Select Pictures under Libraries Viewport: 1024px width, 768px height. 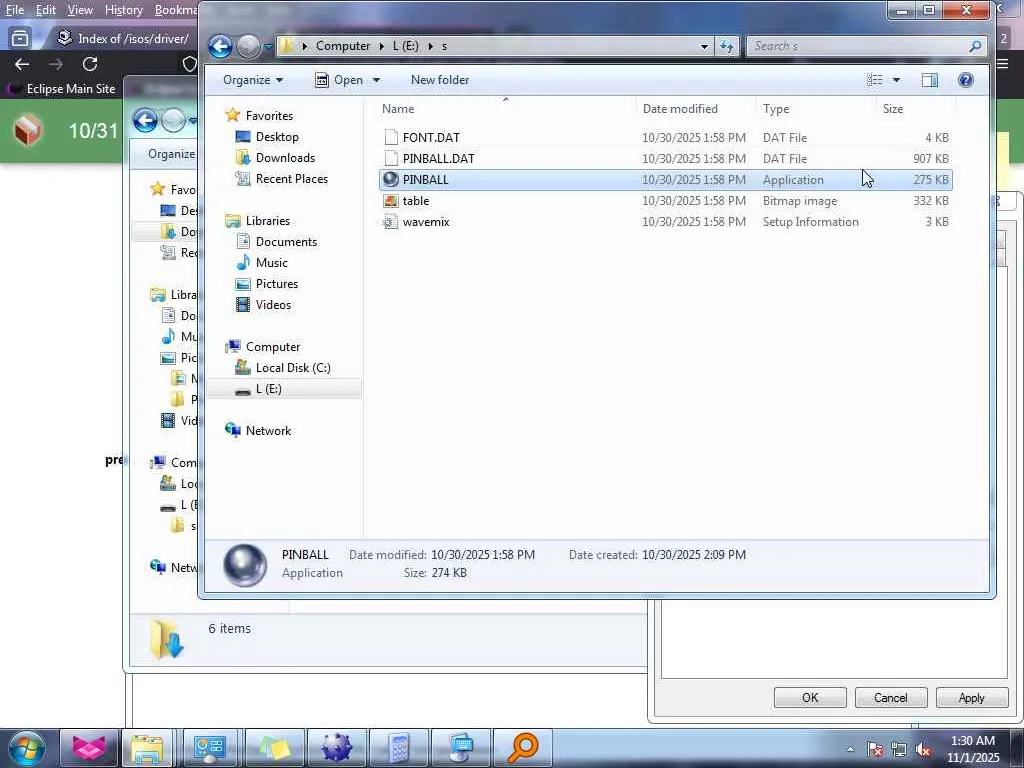[x=276, y=283]
